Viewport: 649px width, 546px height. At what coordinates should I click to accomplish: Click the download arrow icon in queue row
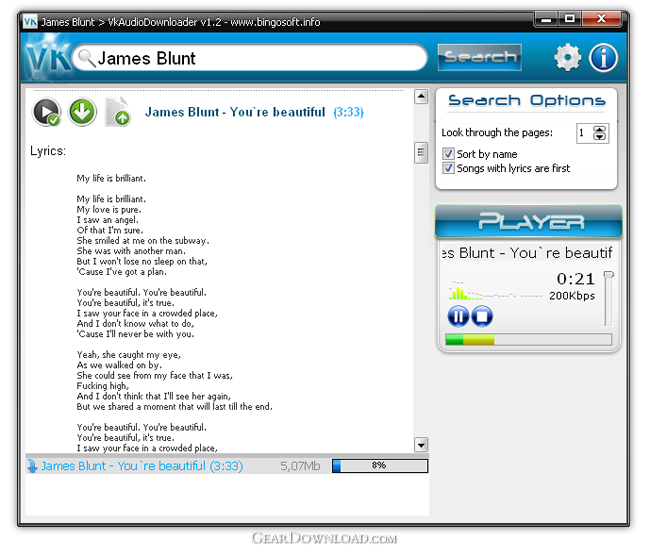point(32,466)
